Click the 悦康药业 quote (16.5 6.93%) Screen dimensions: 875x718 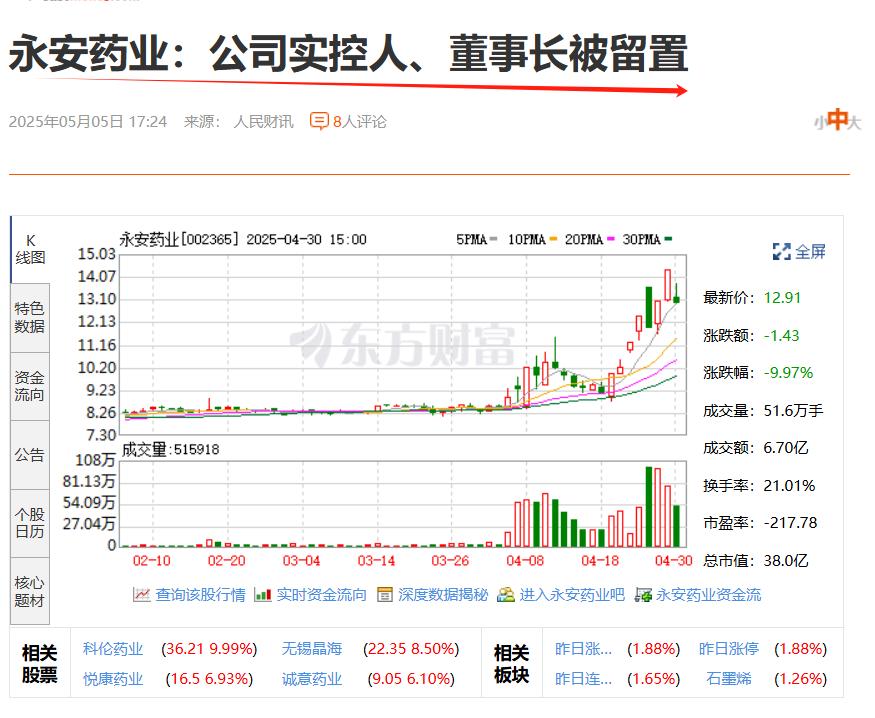[x=209, y=679]
